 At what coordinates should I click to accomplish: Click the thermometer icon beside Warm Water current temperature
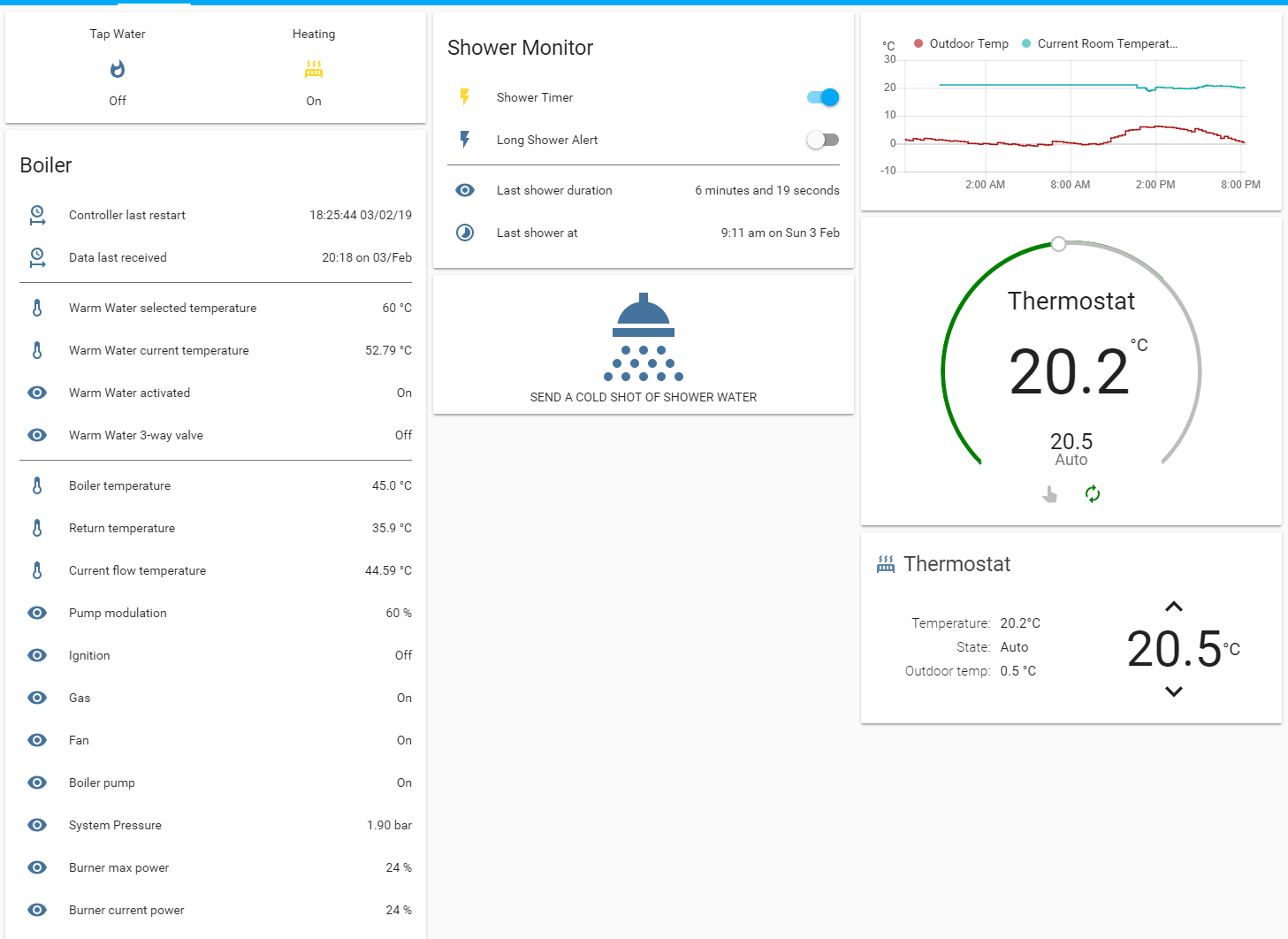coord(37,350)
